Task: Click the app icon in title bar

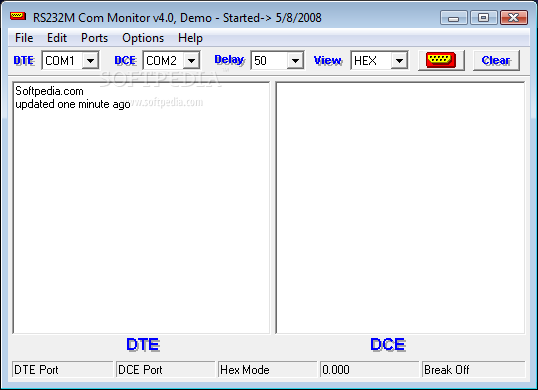Action: click(18, 16)
